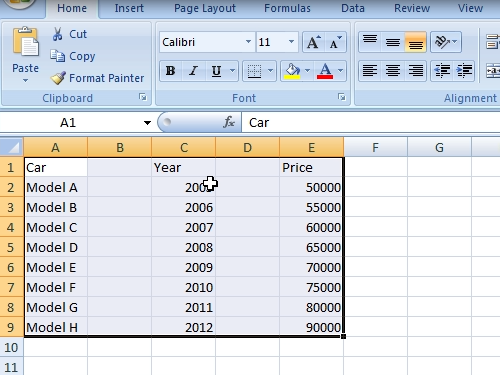Click the Office button orb
Viewport: 500px width, 375px height.
(20, 4)
